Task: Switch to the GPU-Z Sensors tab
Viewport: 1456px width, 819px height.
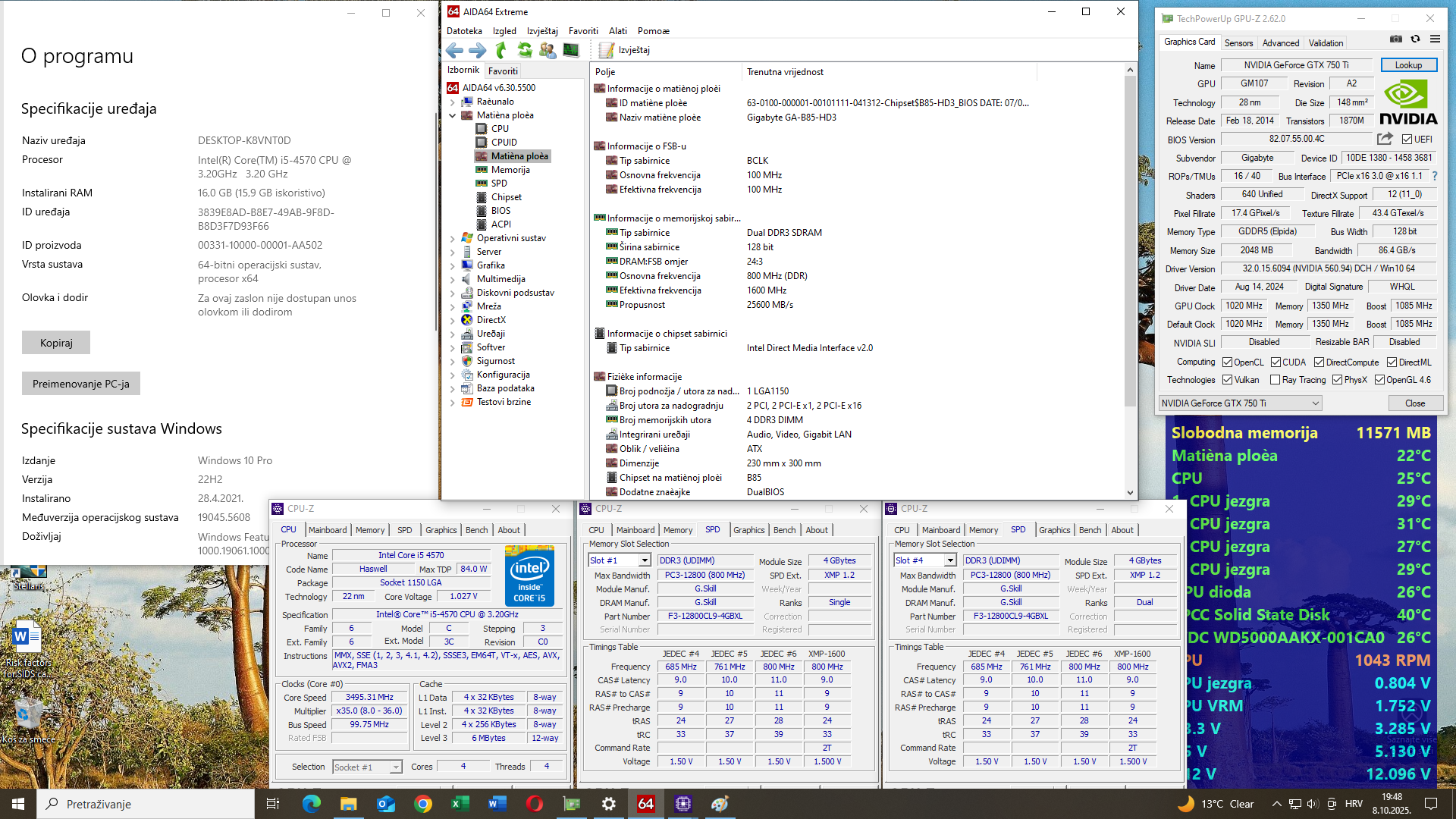Action: 1238,43
